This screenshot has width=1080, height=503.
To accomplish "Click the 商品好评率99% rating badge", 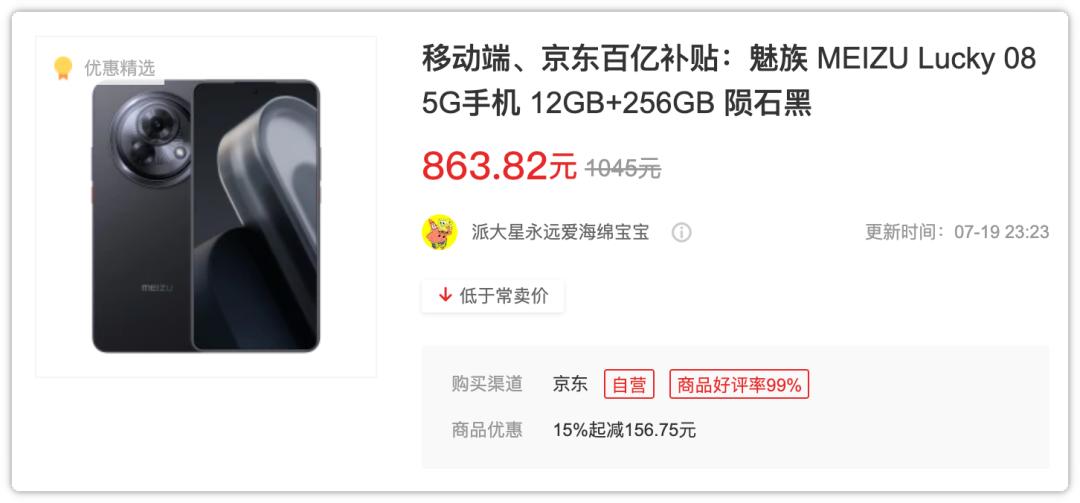I will pyautogui.click(x=739, y=384).
